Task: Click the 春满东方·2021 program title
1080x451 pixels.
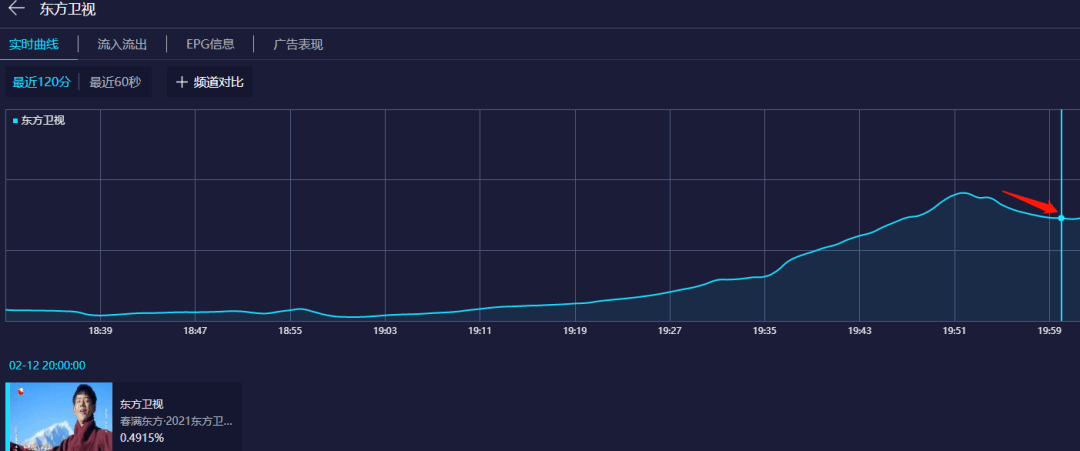Action: [x=176, y=421]
